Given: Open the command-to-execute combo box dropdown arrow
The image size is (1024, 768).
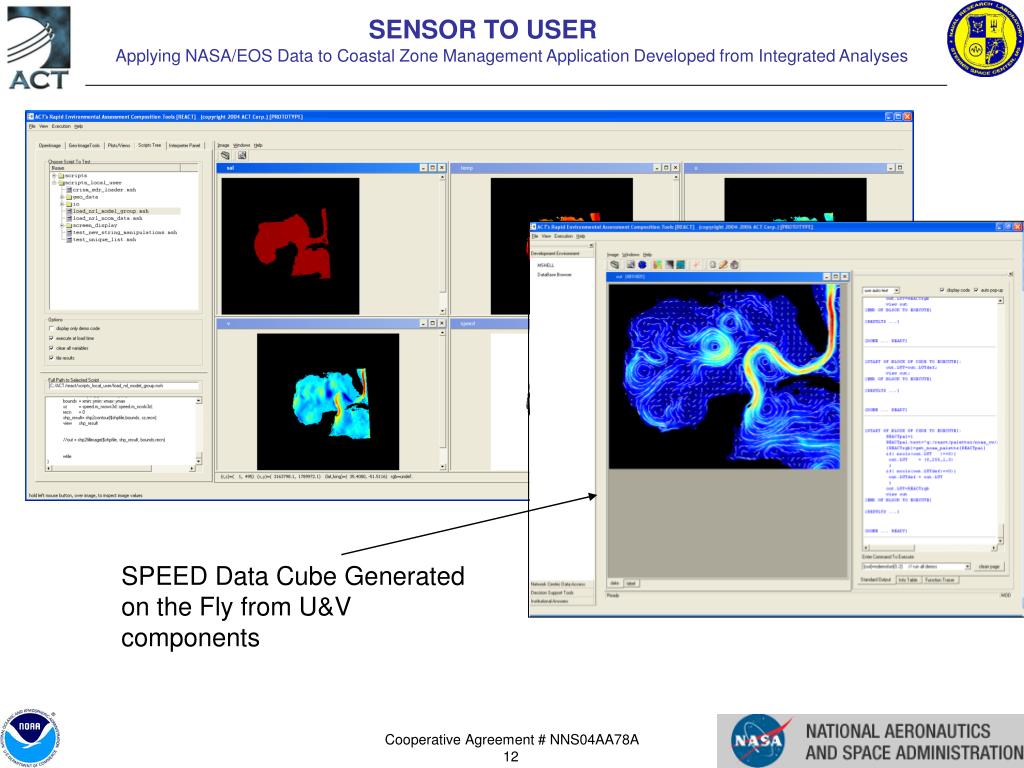Looking at the screenshot, I should pos(967,566).
